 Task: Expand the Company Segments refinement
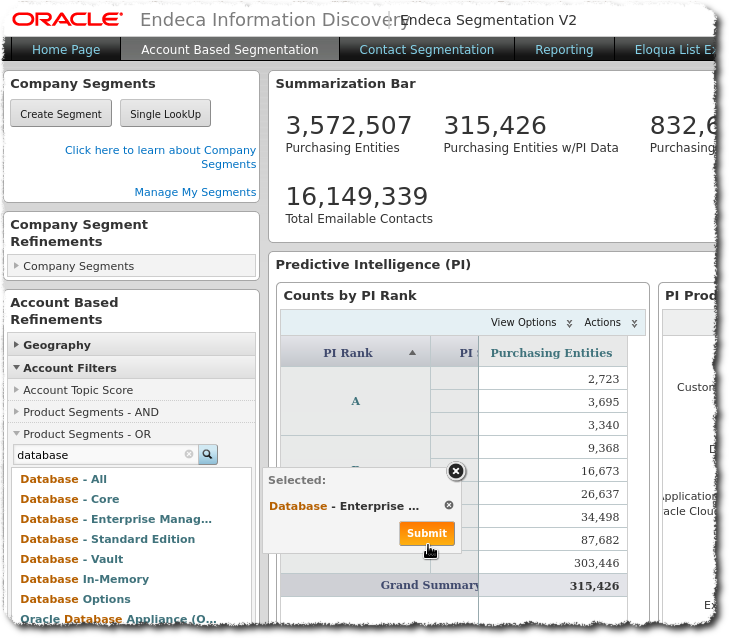78,266
